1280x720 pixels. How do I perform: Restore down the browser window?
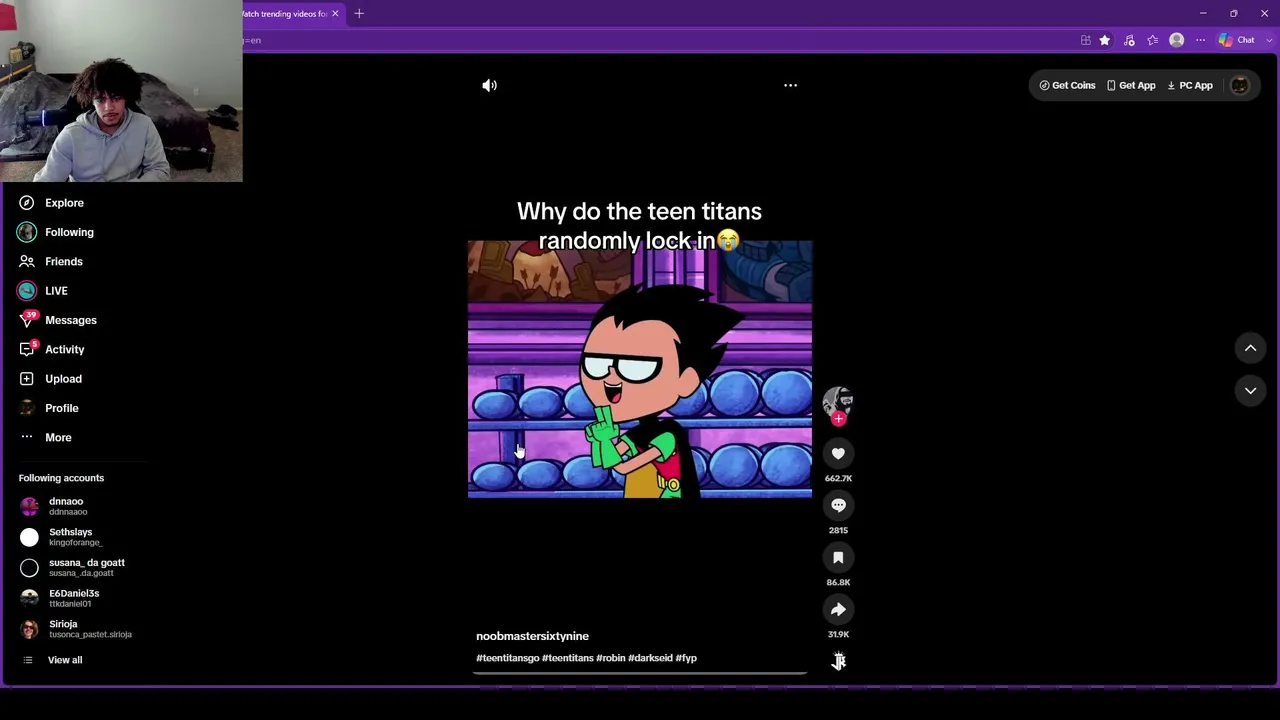(1234, 14)
